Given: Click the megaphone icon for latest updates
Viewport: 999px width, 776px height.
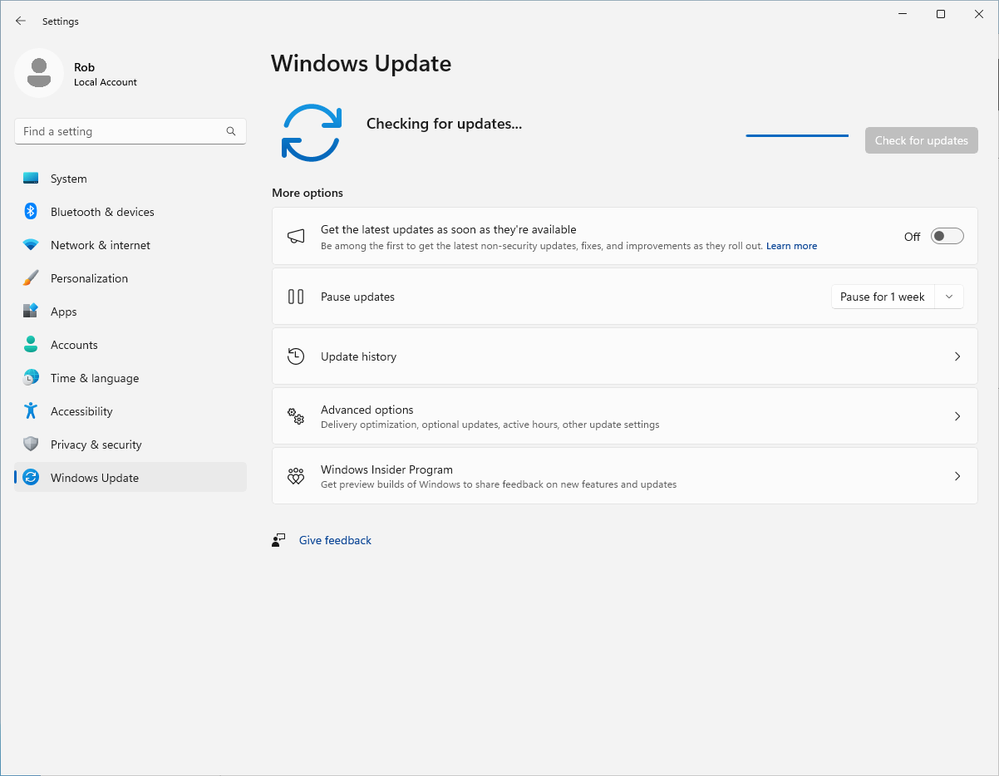Looking at the screenshot, I should (296, 236).
